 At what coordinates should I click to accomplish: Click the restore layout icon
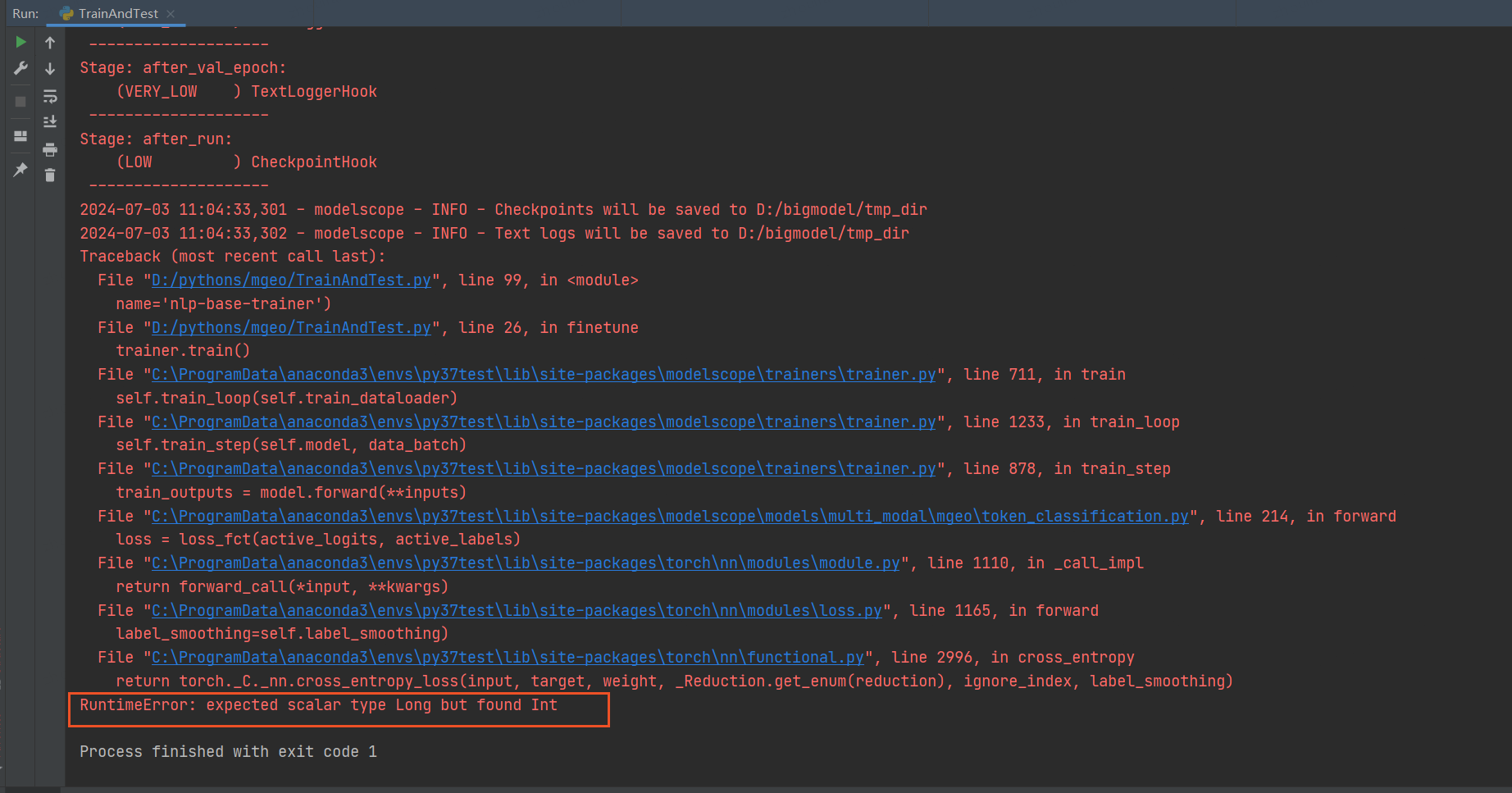20,136
